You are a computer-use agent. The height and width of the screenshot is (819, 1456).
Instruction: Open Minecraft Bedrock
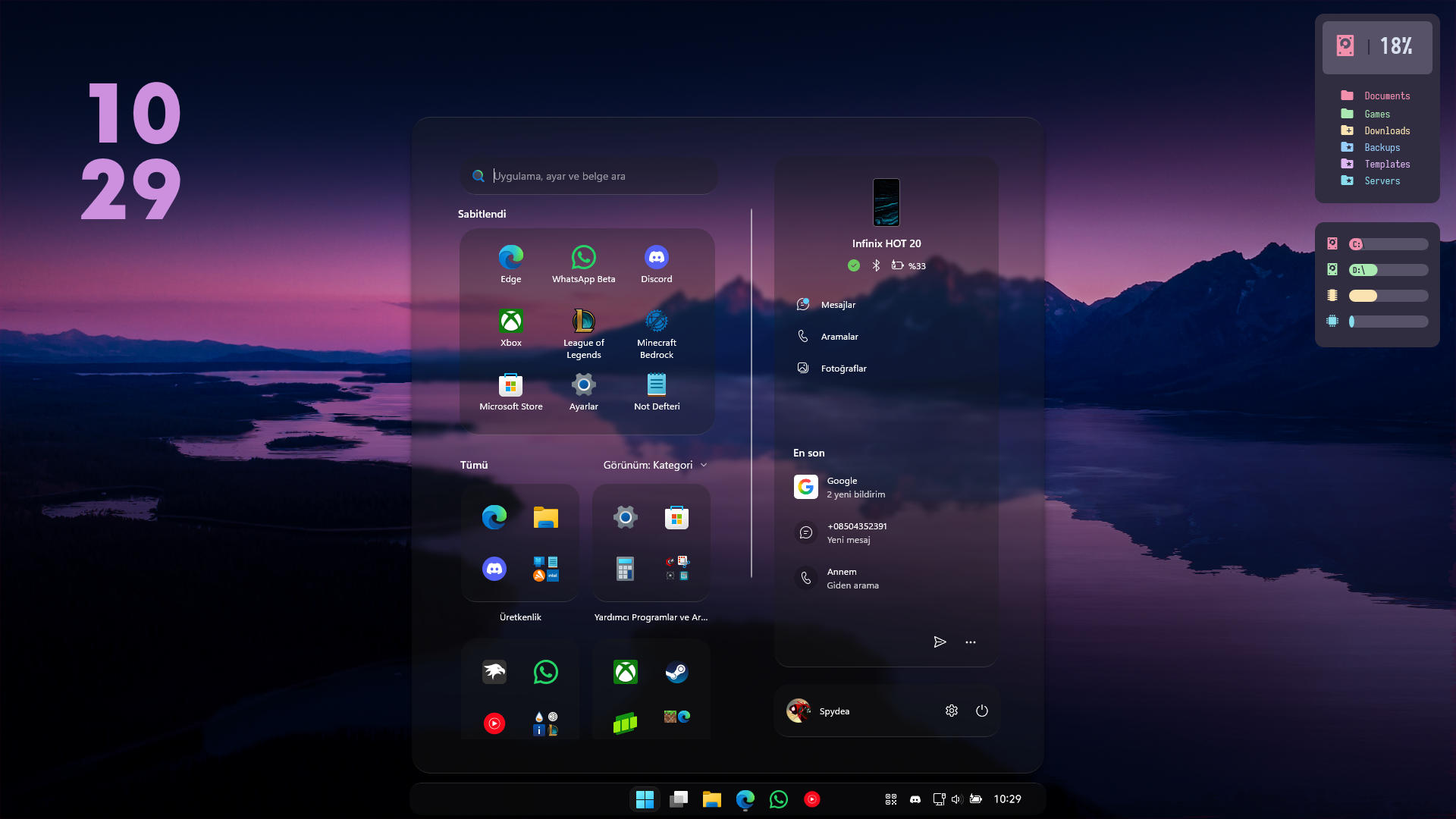click(x=656, y=334)
